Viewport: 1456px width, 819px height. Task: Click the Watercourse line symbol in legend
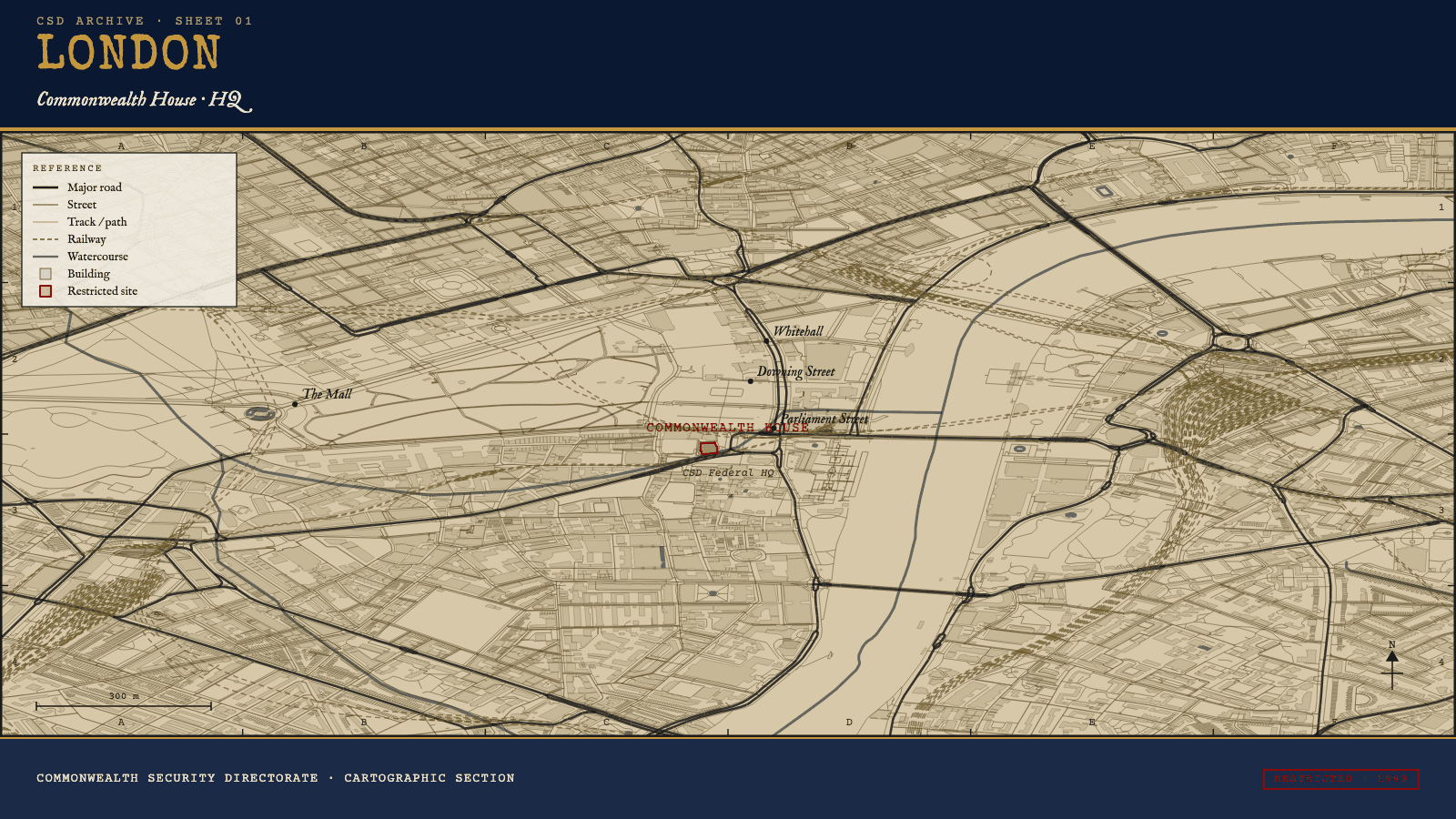coord(45,257)
